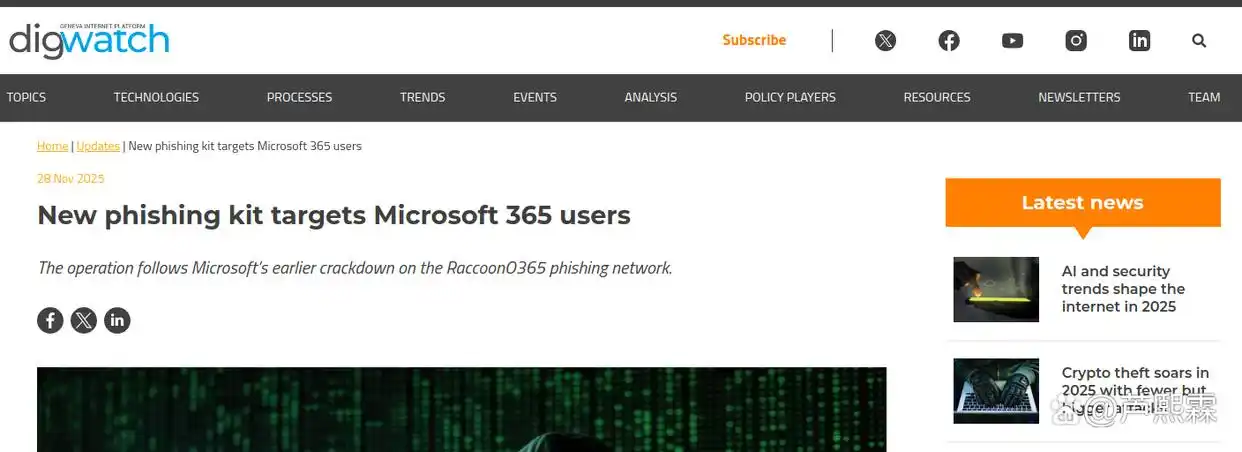
Task: Select the Policy Players menu item
Action: tap(790, 97)
